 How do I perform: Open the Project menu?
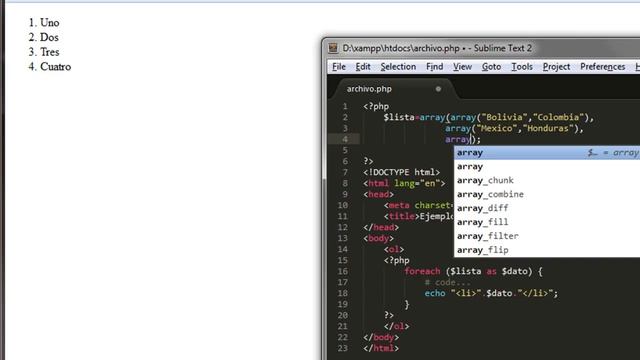tap(556, 67)
